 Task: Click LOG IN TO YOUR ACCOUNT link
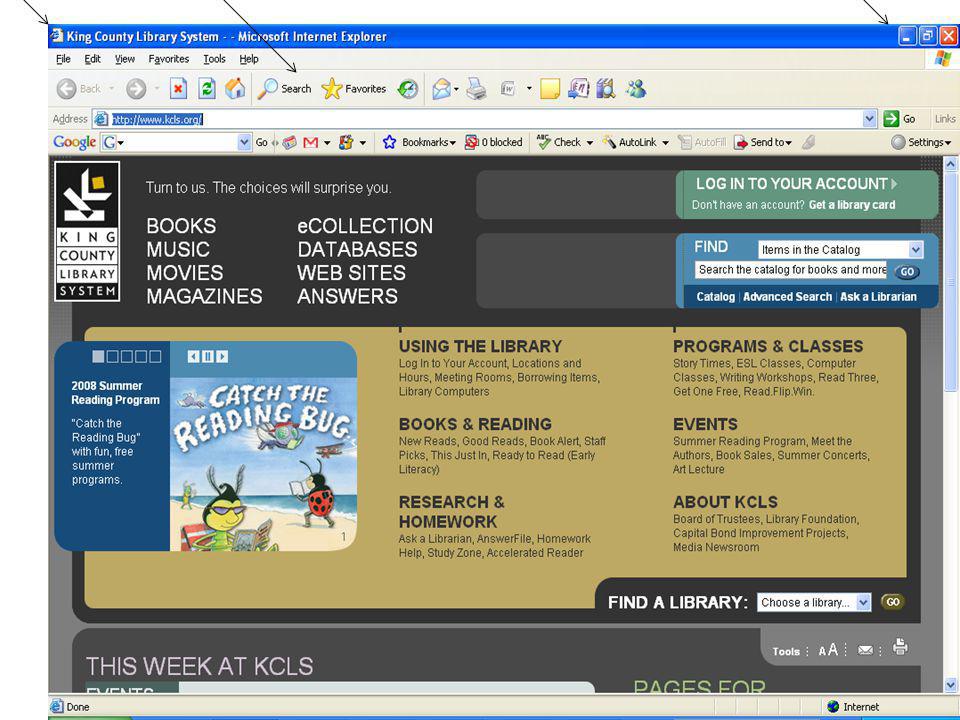click(x=797, y=184)
